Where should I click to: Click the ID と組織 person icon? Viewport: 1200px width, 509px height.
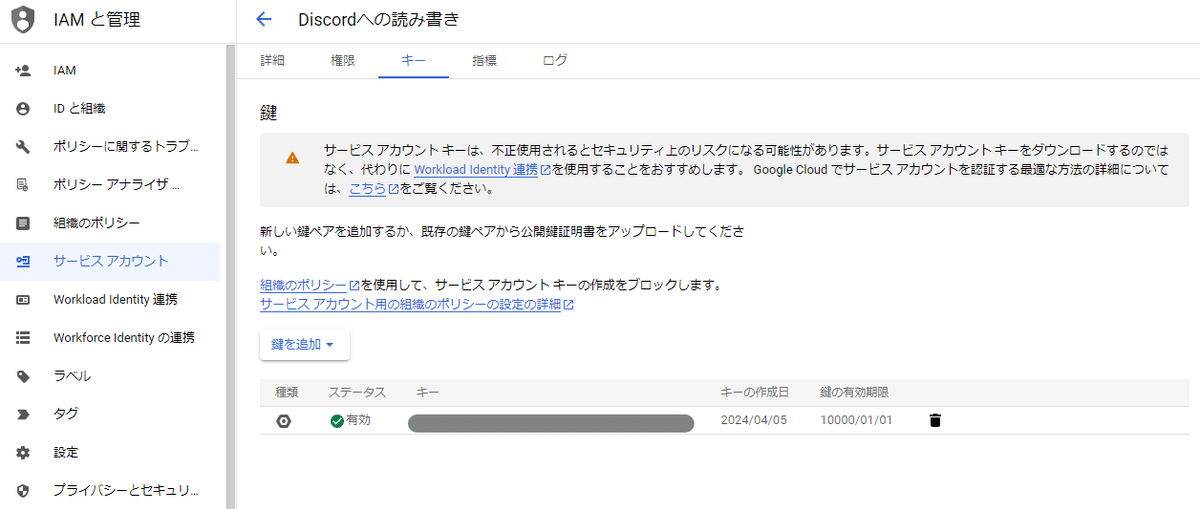click(23, 109)
